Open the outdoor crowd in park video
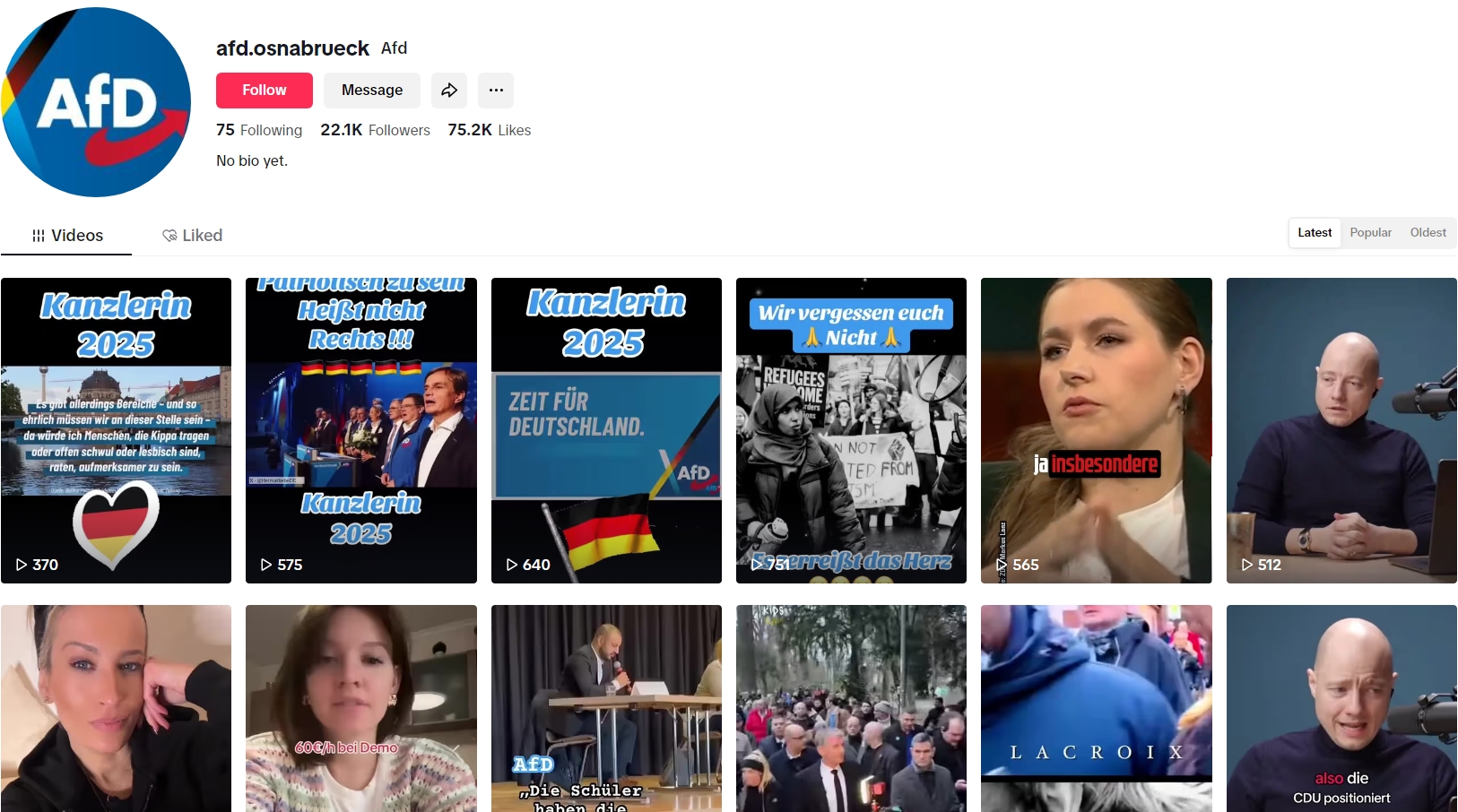Image resolution: width=1458 pixels, height=812 pixels. [851, 708]
